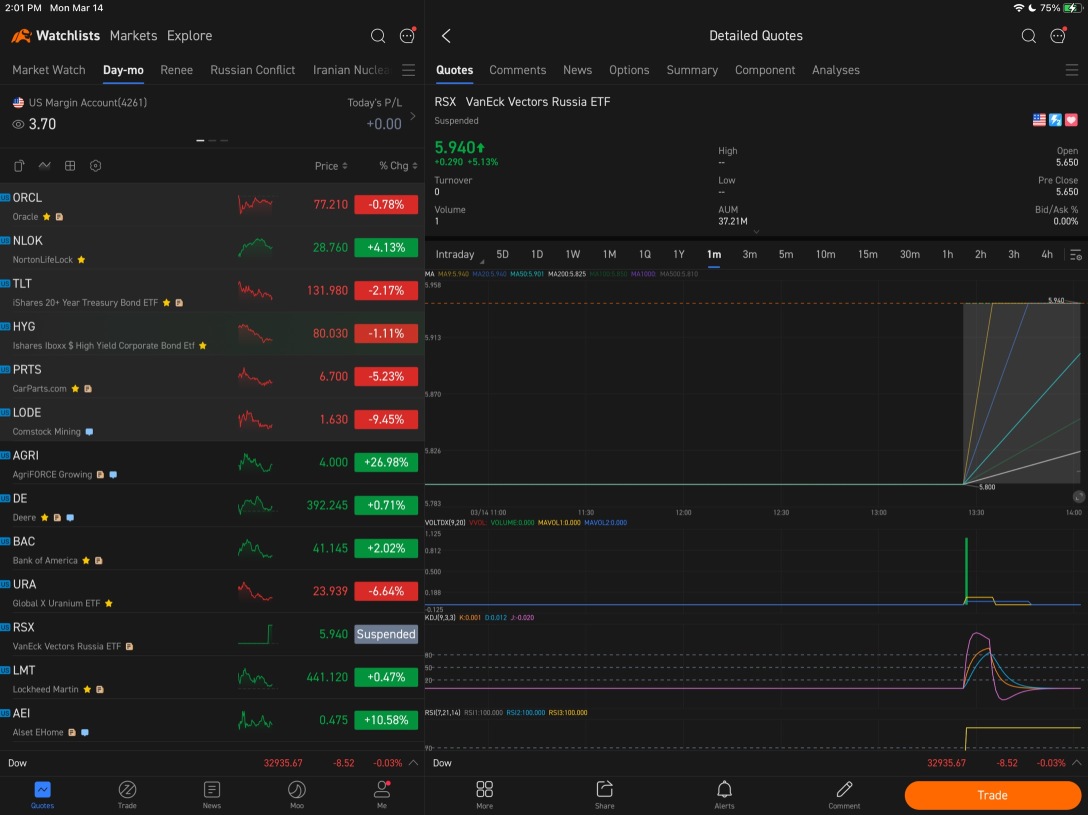The height and width of the screenshot is (815, 1088).
Task: Open the Renee watchlist
Action: [176, 70]
